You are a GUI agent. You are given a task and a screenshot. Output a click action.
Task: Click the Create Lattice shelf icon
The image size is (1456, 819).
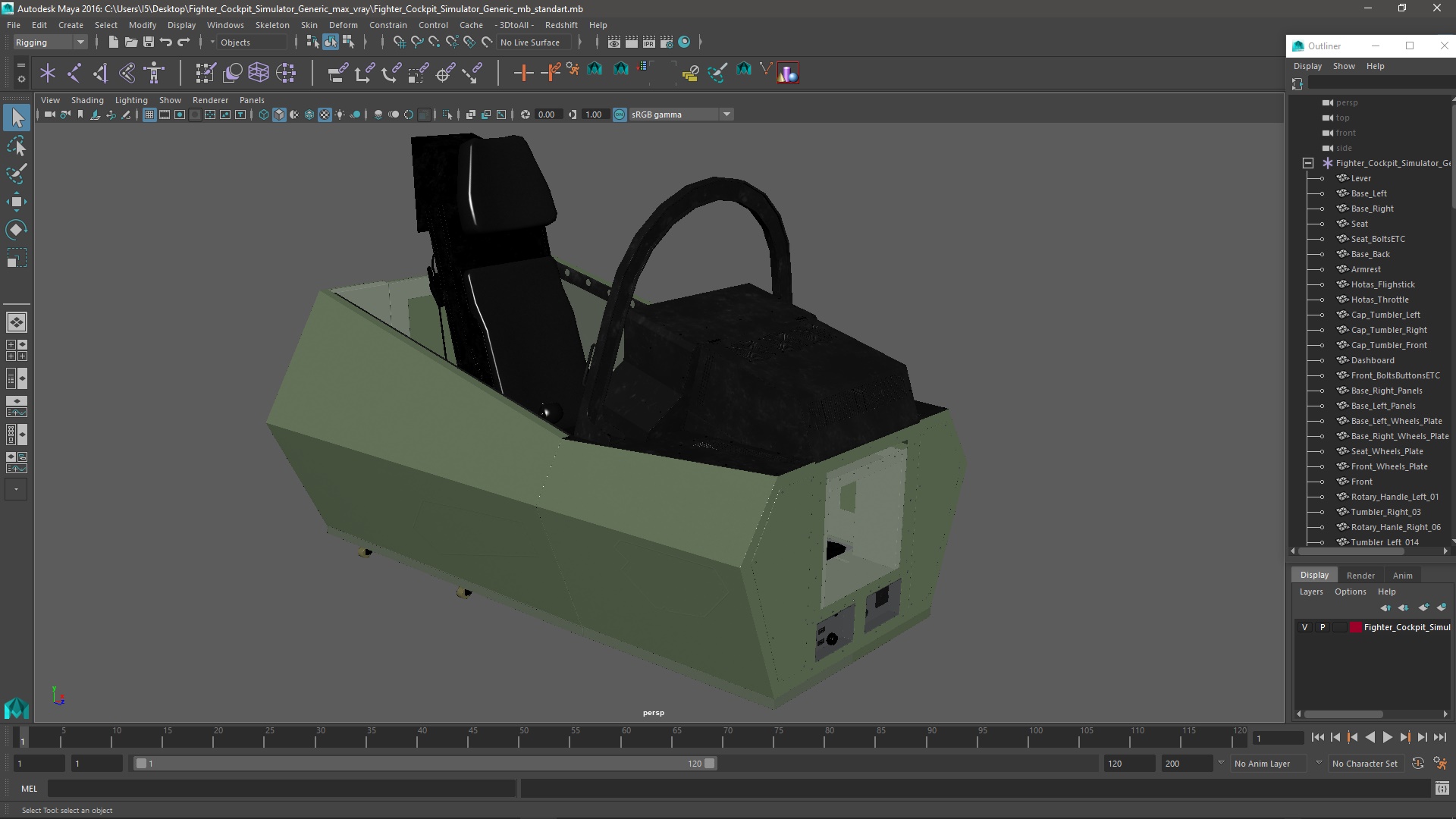[x=259, y=73]
